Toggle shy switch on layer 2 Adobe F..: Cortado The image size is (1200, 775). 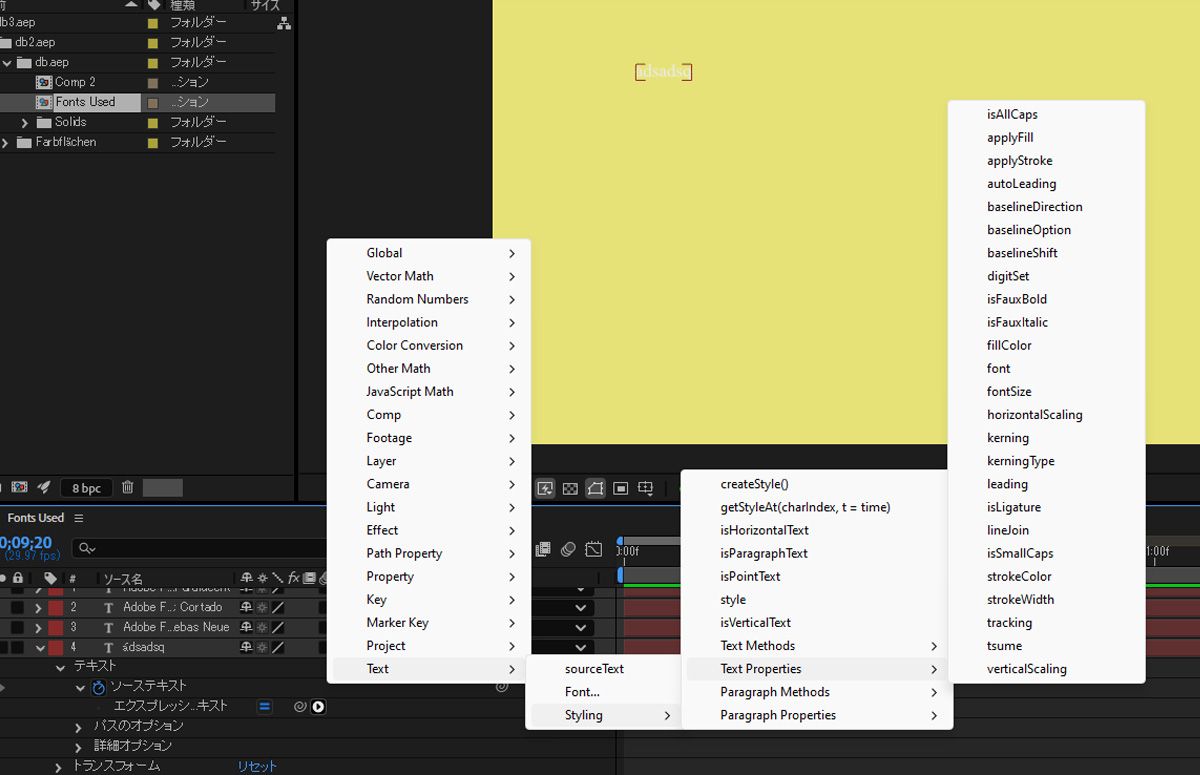pos(247,607)
